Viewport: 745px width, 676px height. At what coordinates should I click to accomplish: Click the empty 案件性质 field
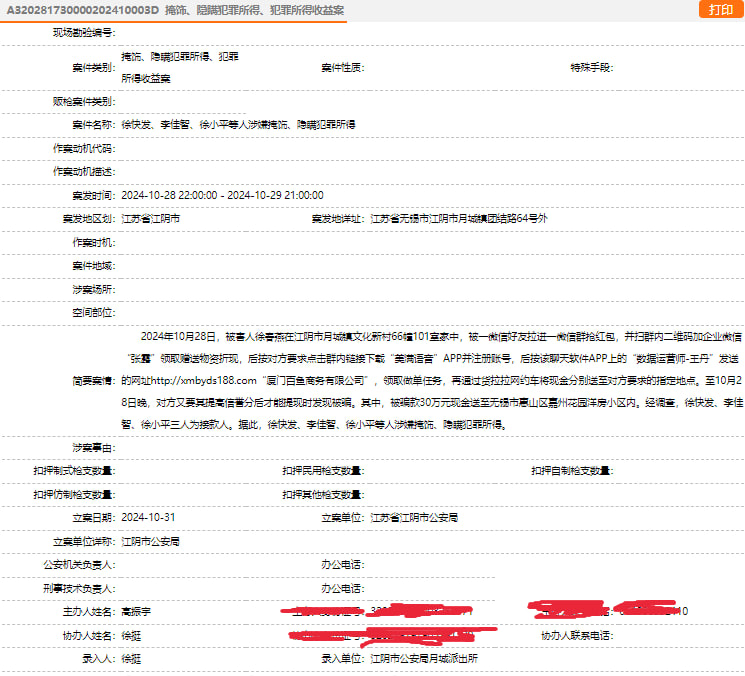450,68
